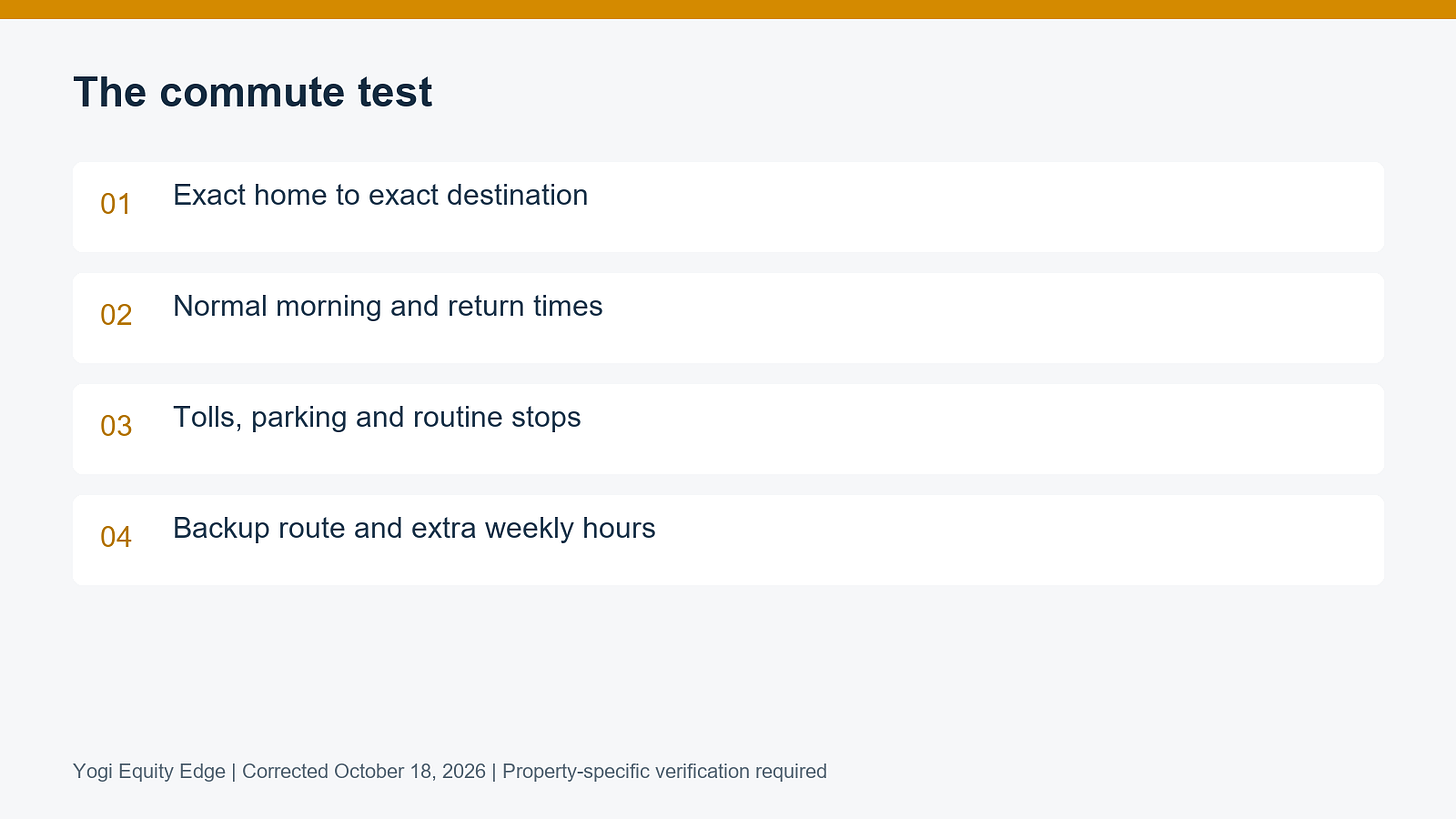Select the "Backup route and extra weekly hours" text
This screenshot has width=1456, height=819.
[414, 528]
